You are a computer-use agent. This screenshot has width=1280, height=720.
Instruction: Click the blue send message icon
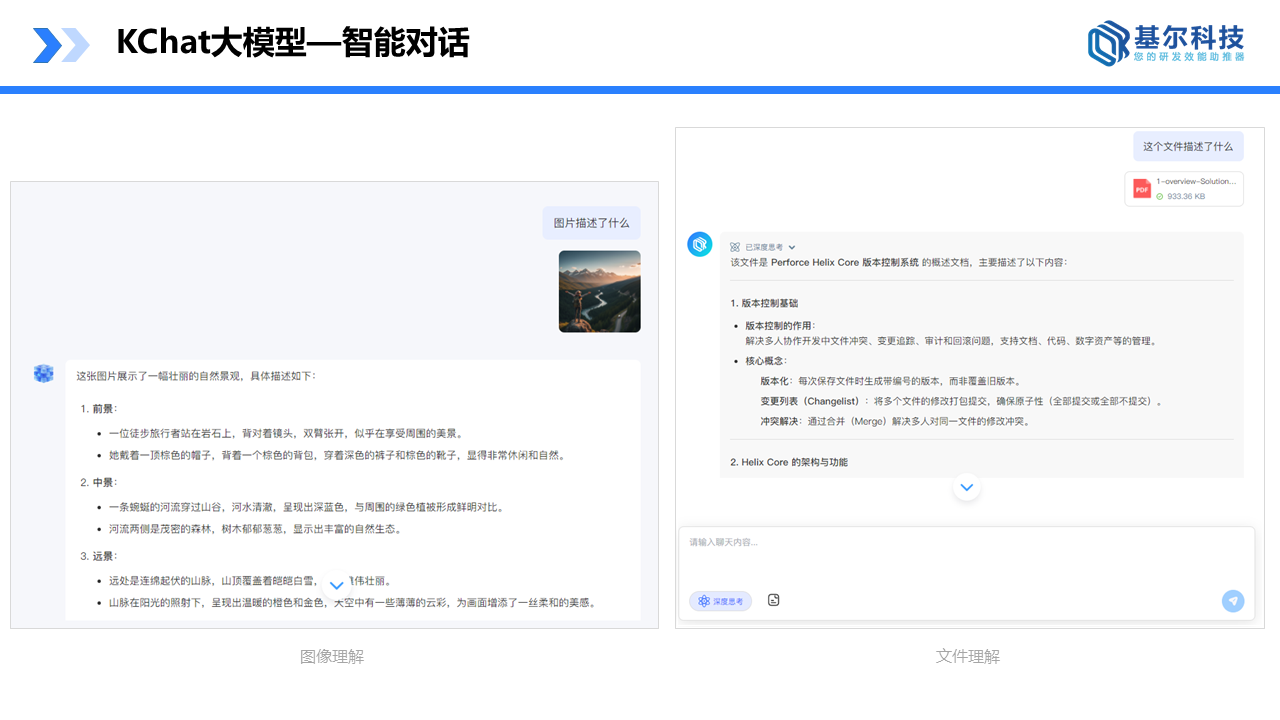pos(1232,601)
